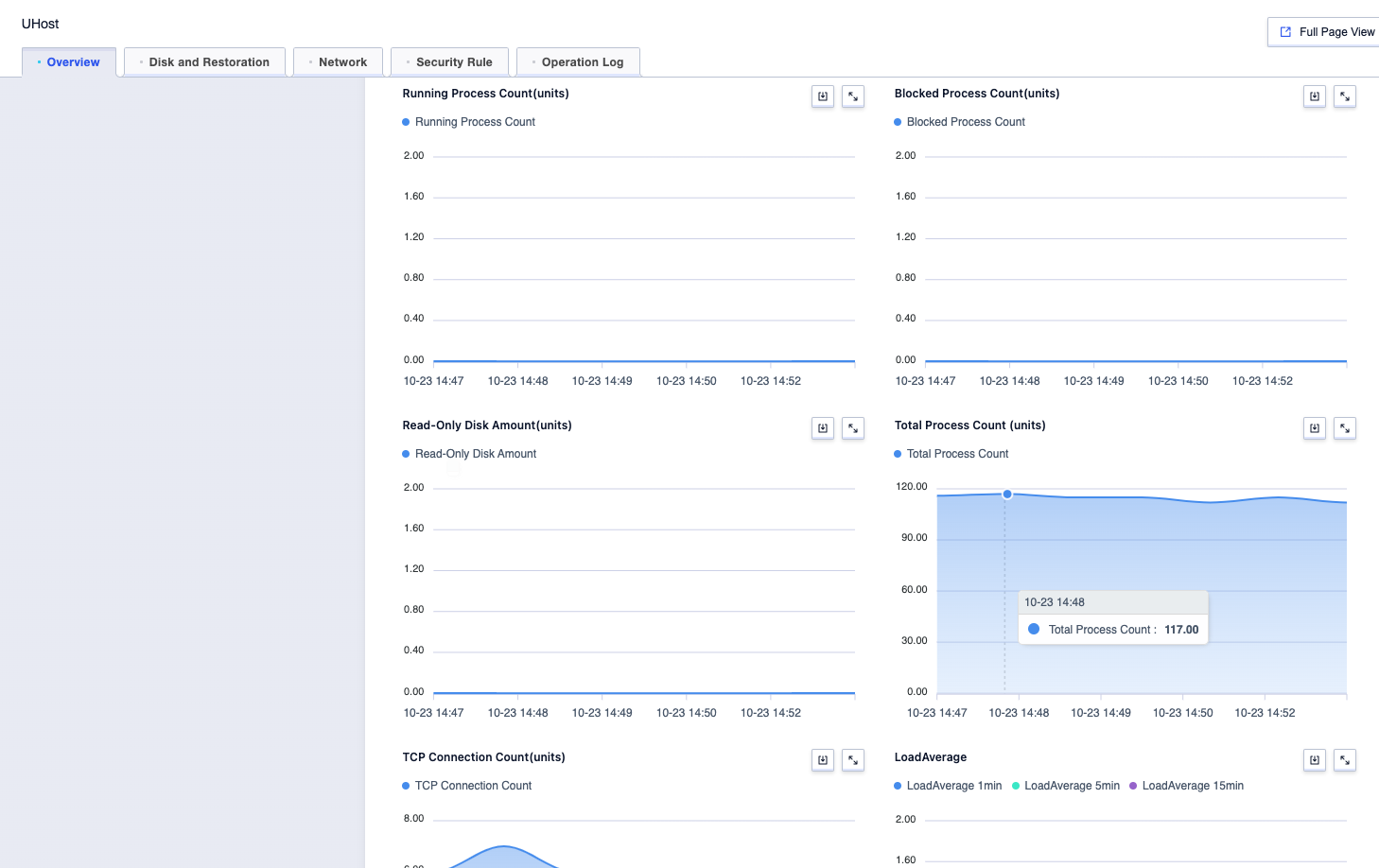This screenshot has height=868, width=1379.
Task: Switch to the Overview tab
Action: pyautogui.click(x=69, y=62)
